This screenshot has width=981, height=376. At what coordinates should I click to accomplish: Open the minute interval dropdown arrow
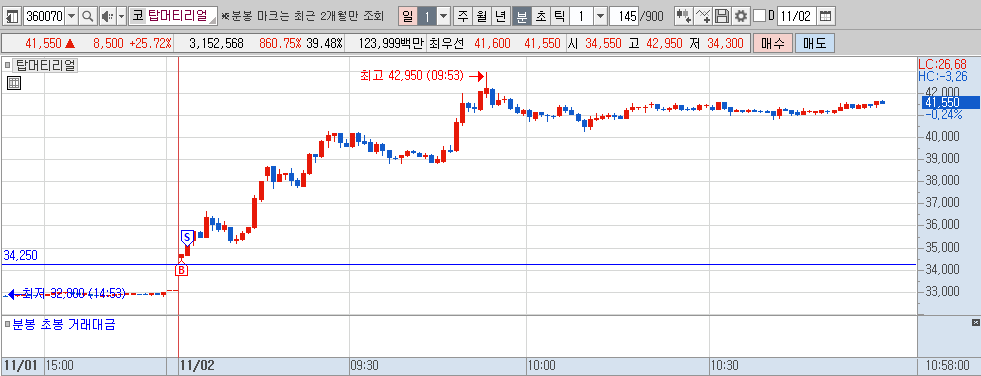click(x=600, y=16)
